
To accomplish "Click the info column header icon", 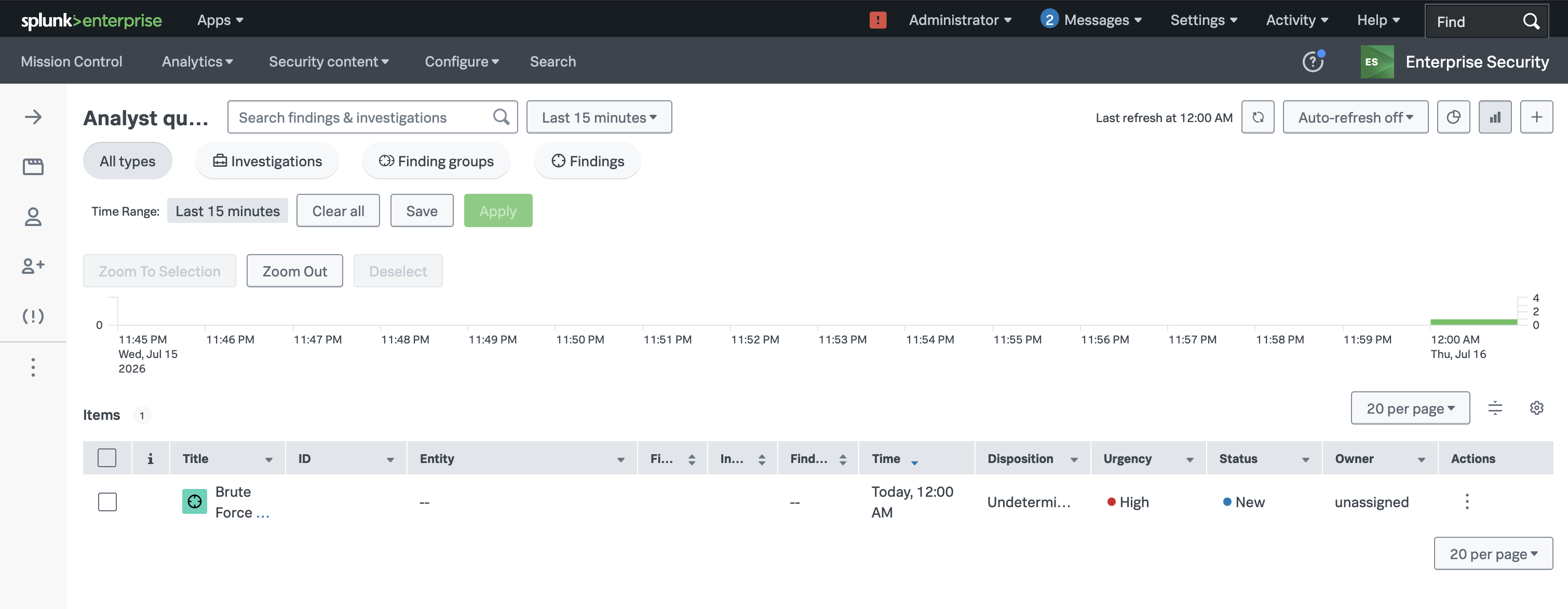I will 151,459.
